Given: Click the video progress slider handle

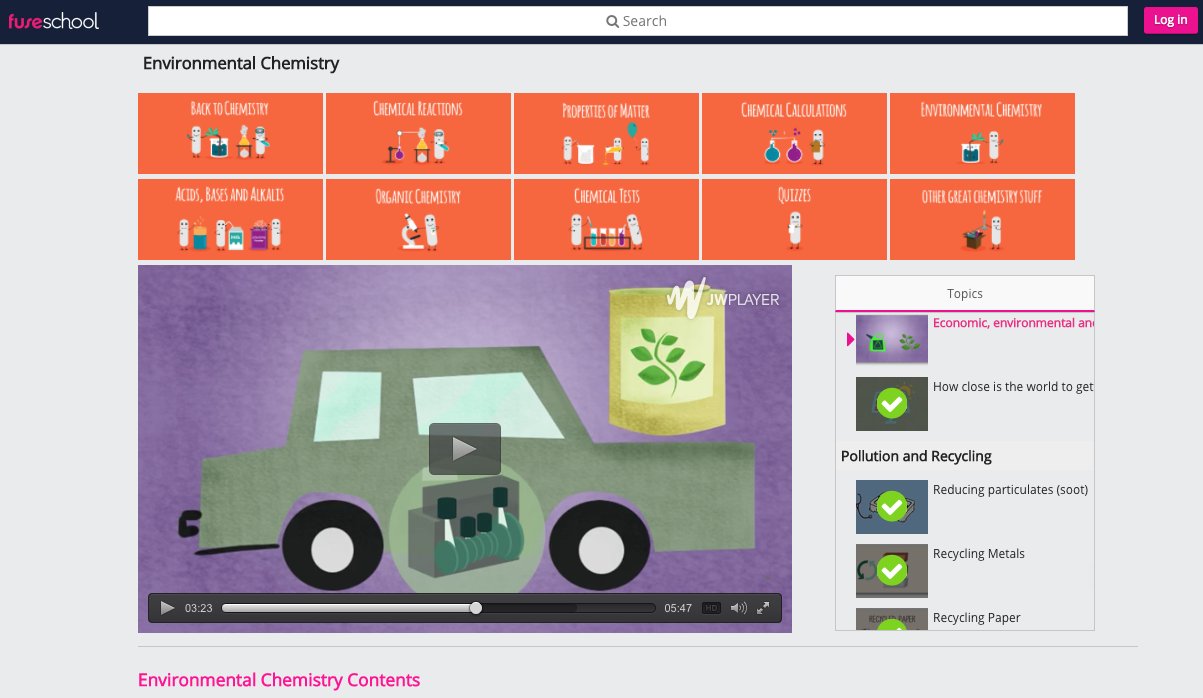Looking at the screenshot, I should (x=475, y=607).
